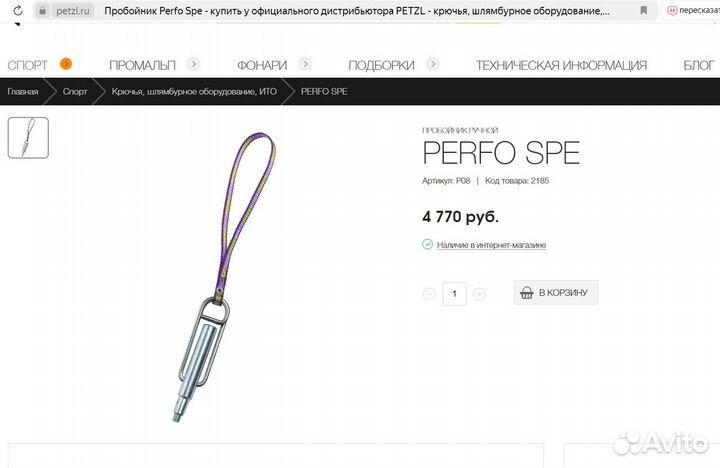Expand the ПОДБОРКИ menu chevron

coord(433,64)
